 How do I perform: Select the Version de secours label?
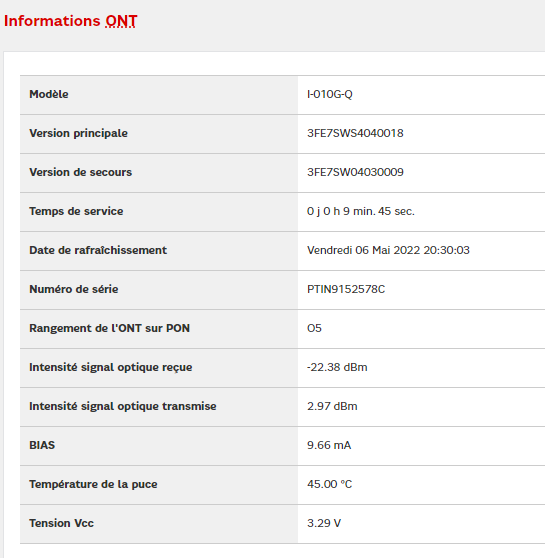[x=80, y=172]
